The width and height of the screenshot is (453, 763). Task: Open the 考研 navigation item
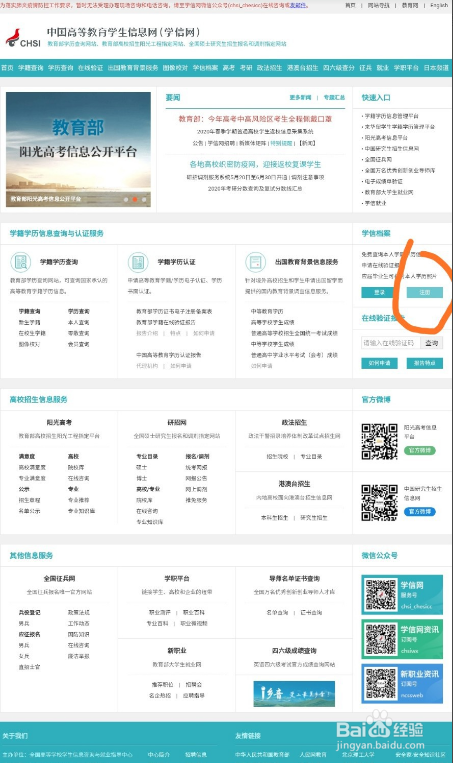246,68
